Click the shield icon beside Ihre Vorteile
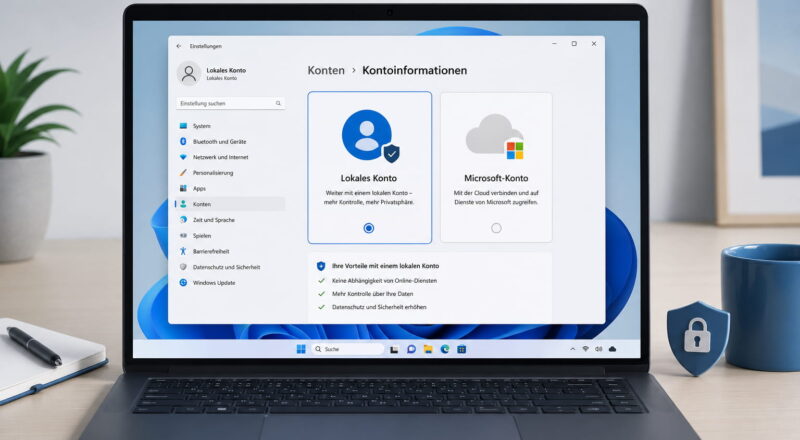Image resolution: width=800 pixels, height=440 pixels. point(321,266)
